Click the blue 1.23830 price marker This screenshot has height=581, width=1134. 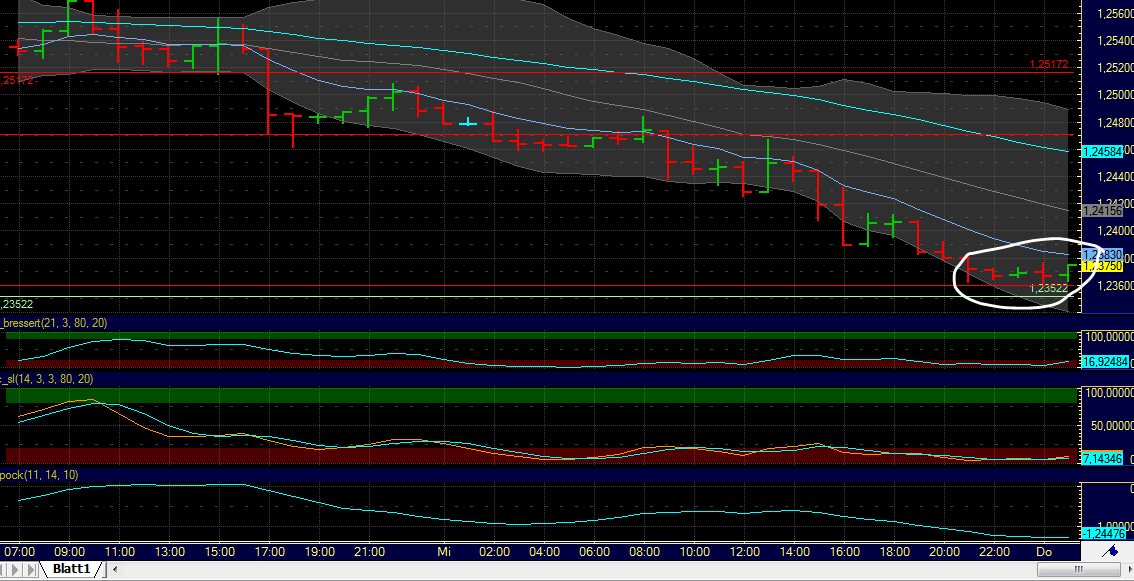[x=1100, y=255]
